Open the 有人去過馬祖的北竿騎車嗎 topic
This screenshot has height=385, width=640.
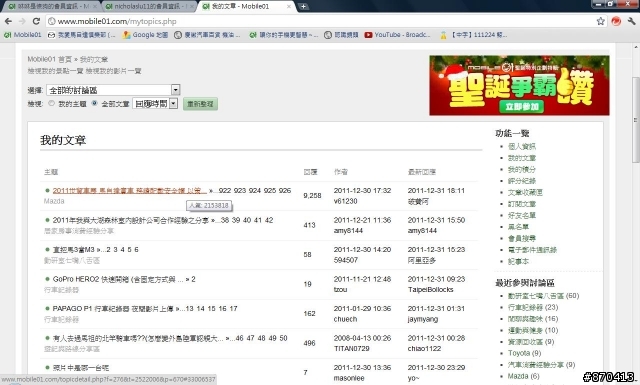(138, 338)
